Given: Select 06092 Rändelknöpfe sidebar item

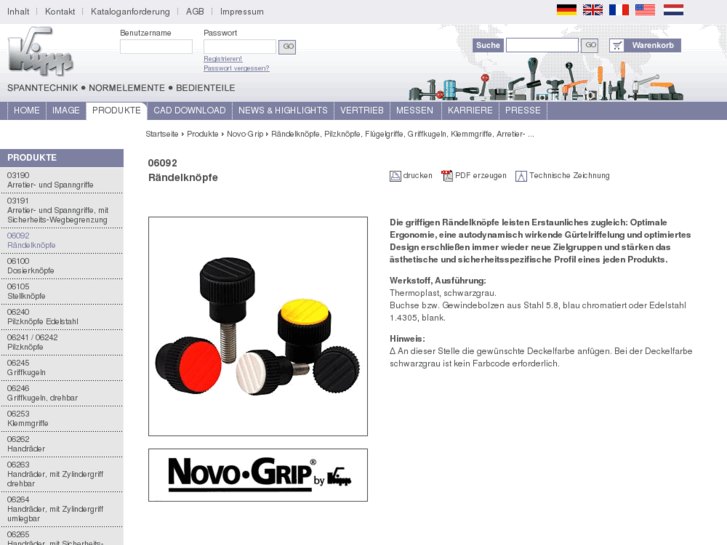Looking at the screenshot, I should [62, 240].
